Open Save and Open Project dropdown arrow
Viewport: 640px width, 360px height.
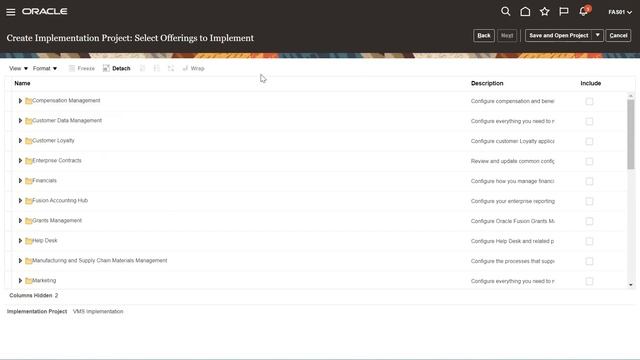click(598, 36)
